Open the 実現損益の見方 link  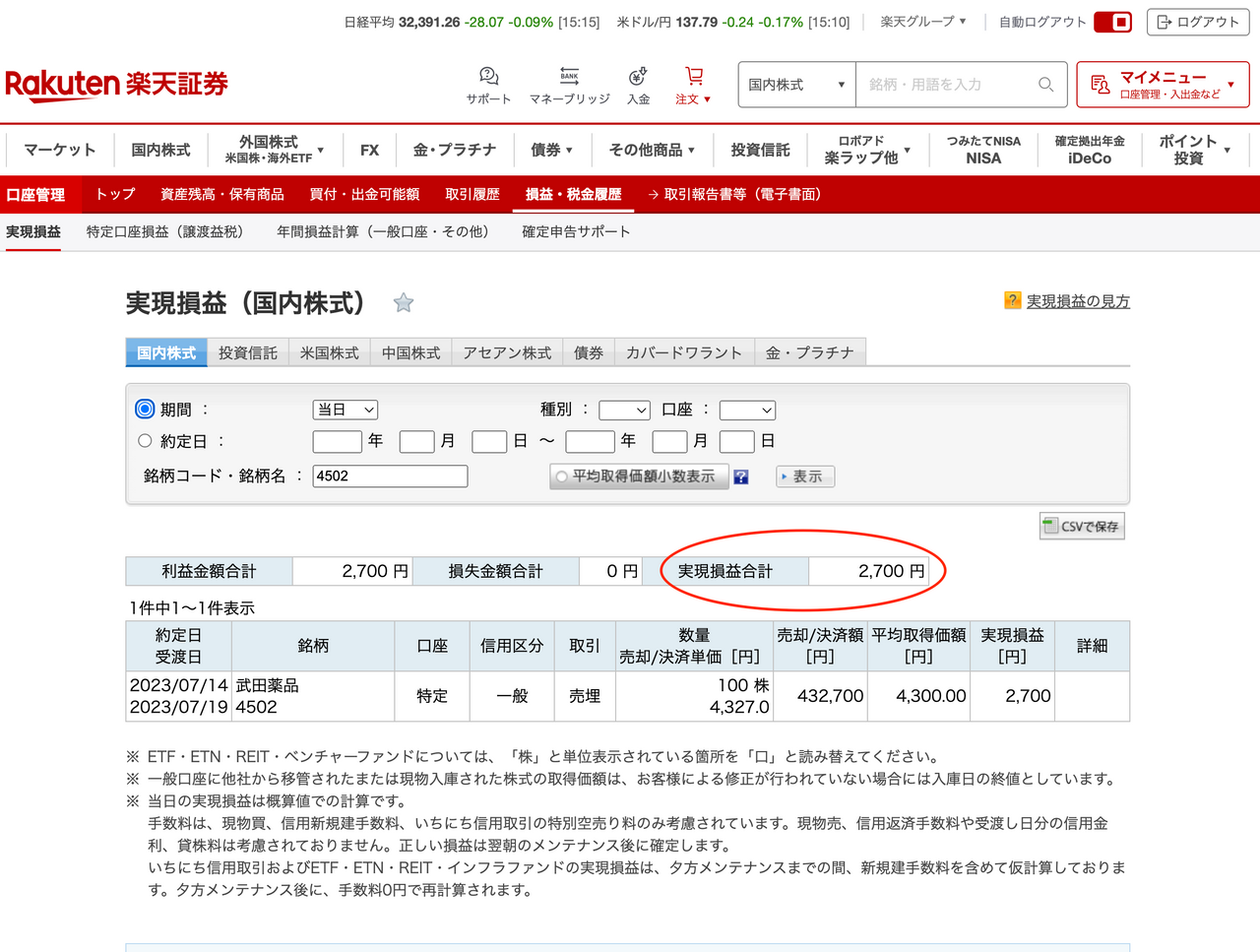1077,300
